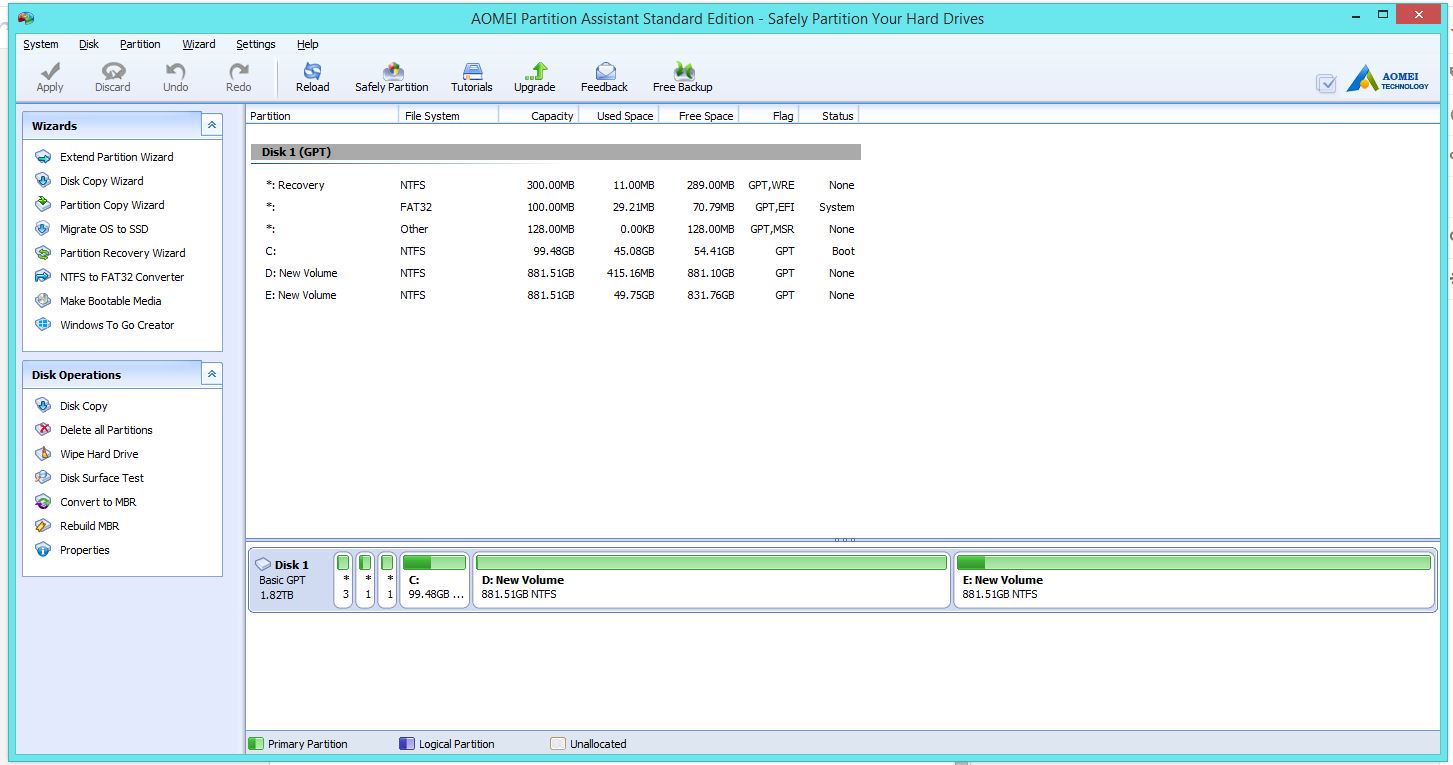
Task: Click the Apply checkmark icon
Action: pyautogui.click(x=50, y=72)
